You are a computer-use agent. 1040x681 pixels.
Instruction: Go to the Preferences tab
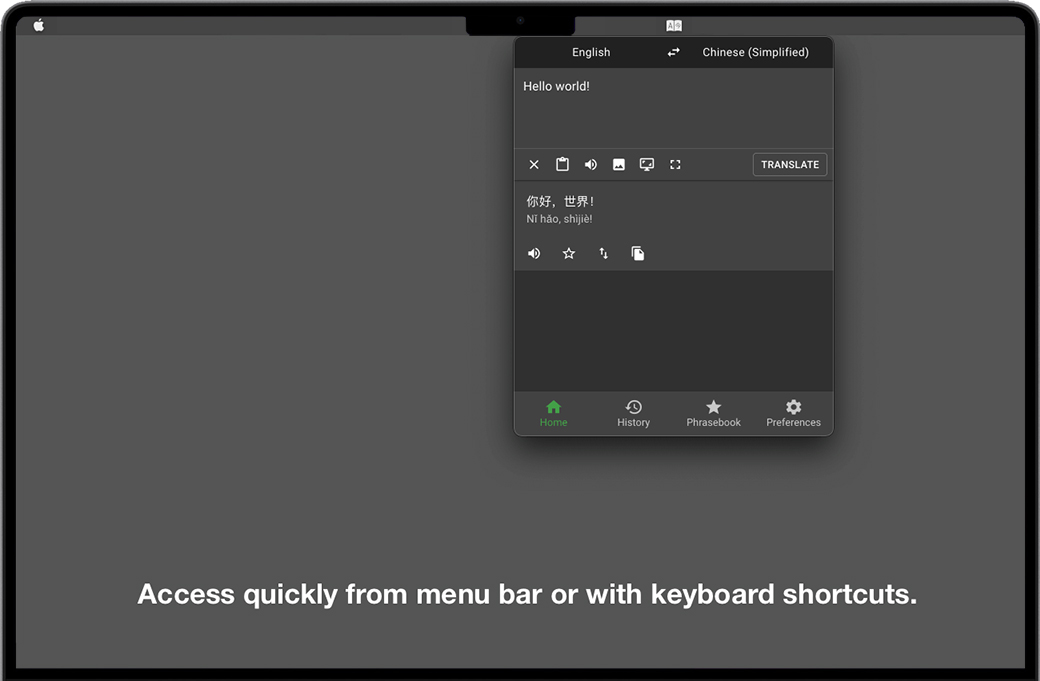coord(793,413)
